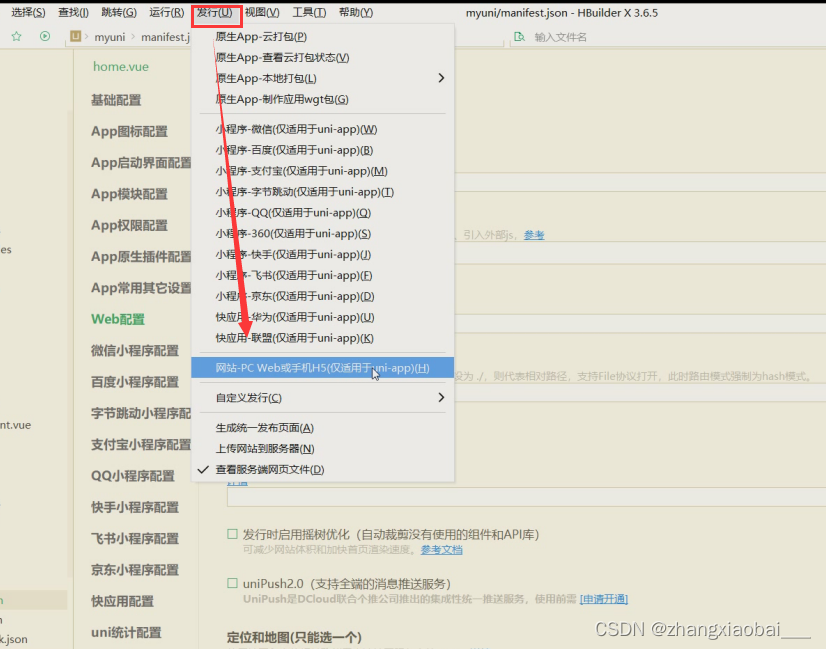Image resolution: width=826 pixels, height=649 pixels.
Task: Click the text input below the publish menu
Action: coord(526,497)
